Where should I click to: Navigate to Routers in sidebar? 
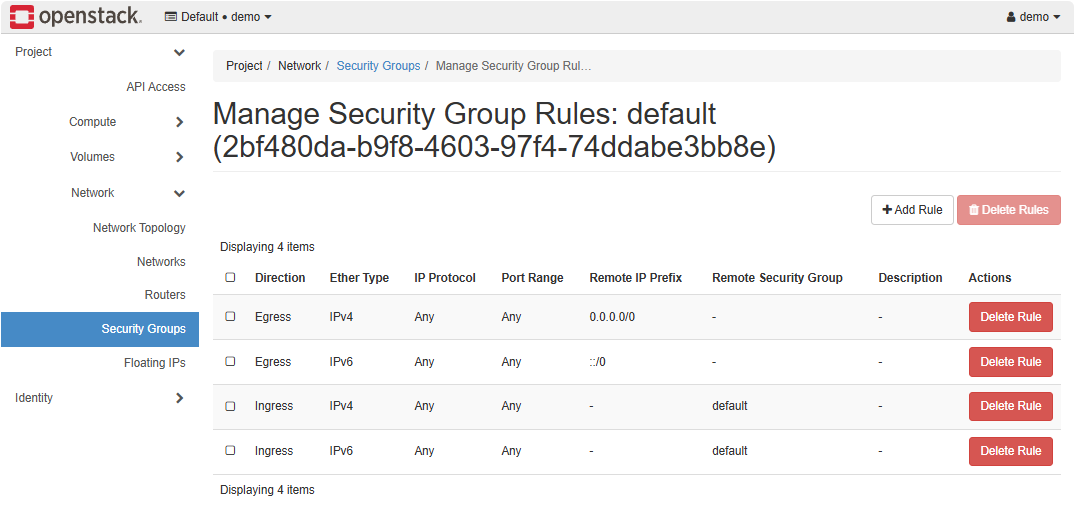(x=165, y=295)
